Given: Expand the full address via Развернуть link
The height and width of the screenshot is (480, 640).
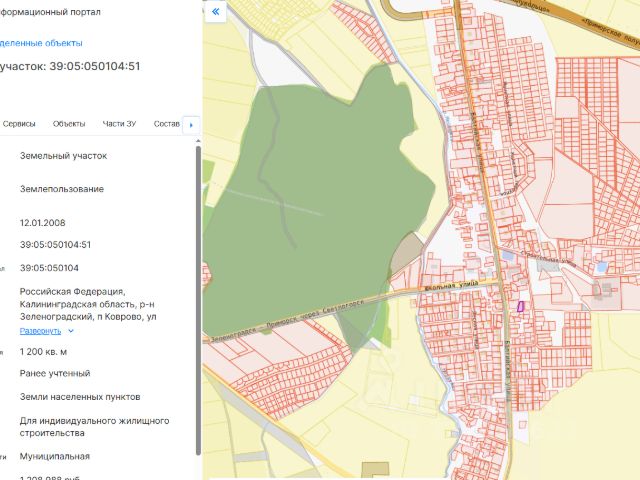Looking at the screenshot, I should pos(40,331).
